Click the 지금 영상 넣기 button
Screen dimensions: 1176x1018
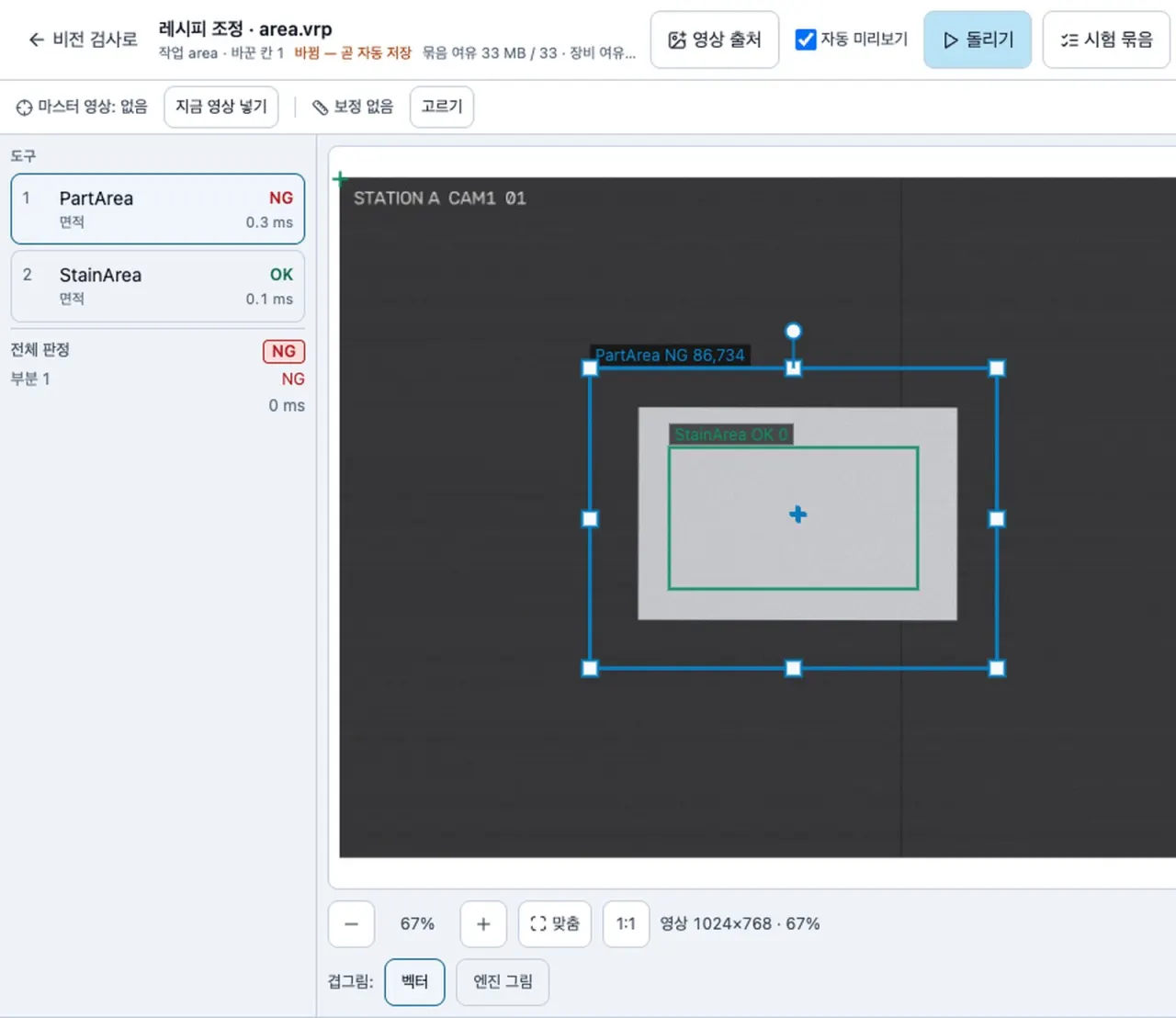[x=221, y=107]
